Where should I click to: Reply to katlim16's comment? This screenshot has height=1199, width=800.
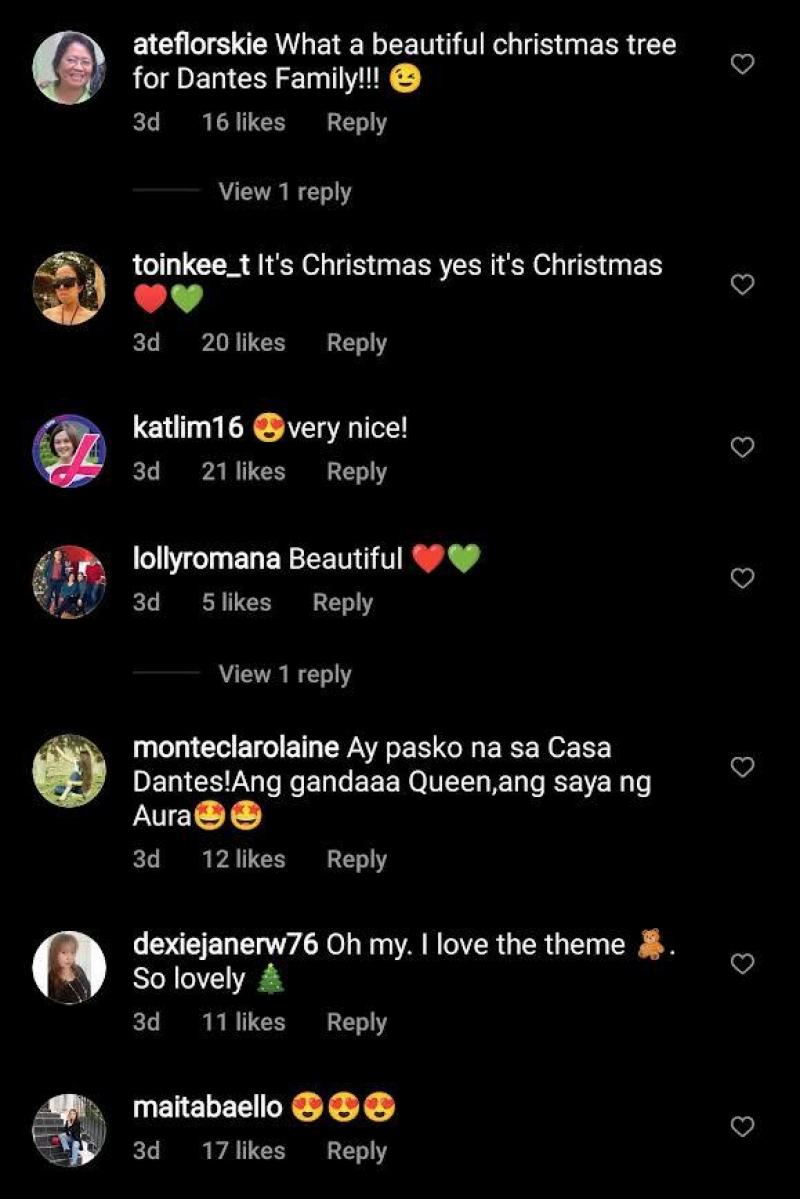[357, 471]
